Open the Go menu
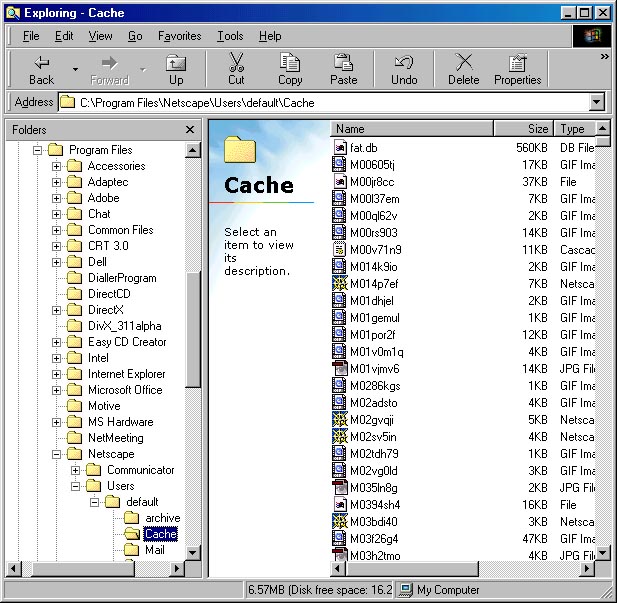 pyautogui.click(x=135, y=36)
